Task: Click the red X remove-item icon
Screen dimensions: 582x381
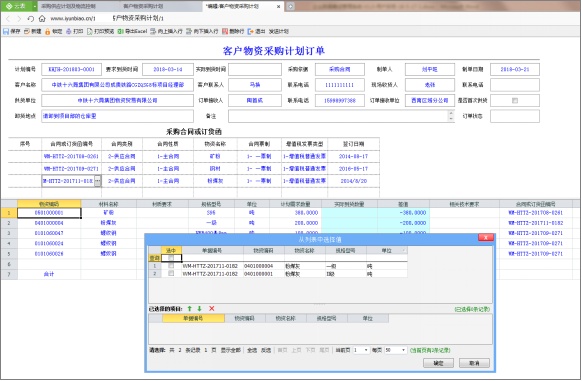Action: pos(212,309)
